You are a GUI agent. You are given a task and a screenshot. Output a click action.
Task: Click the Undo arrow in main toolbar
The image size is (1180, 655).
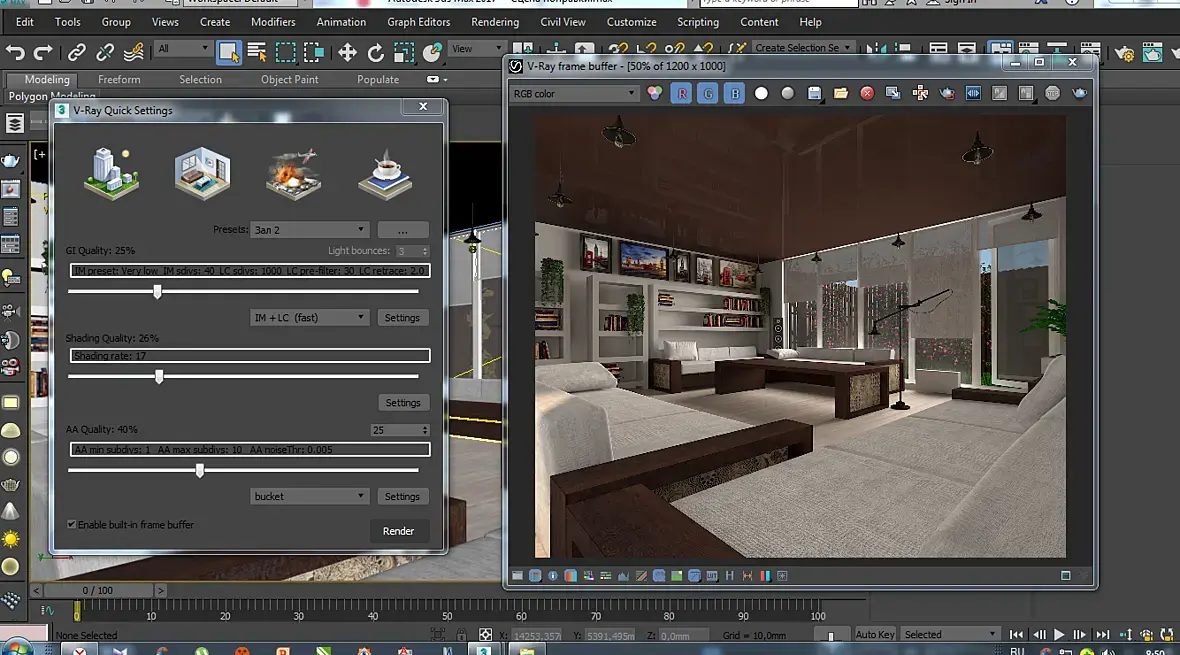(x=15, y=52)
